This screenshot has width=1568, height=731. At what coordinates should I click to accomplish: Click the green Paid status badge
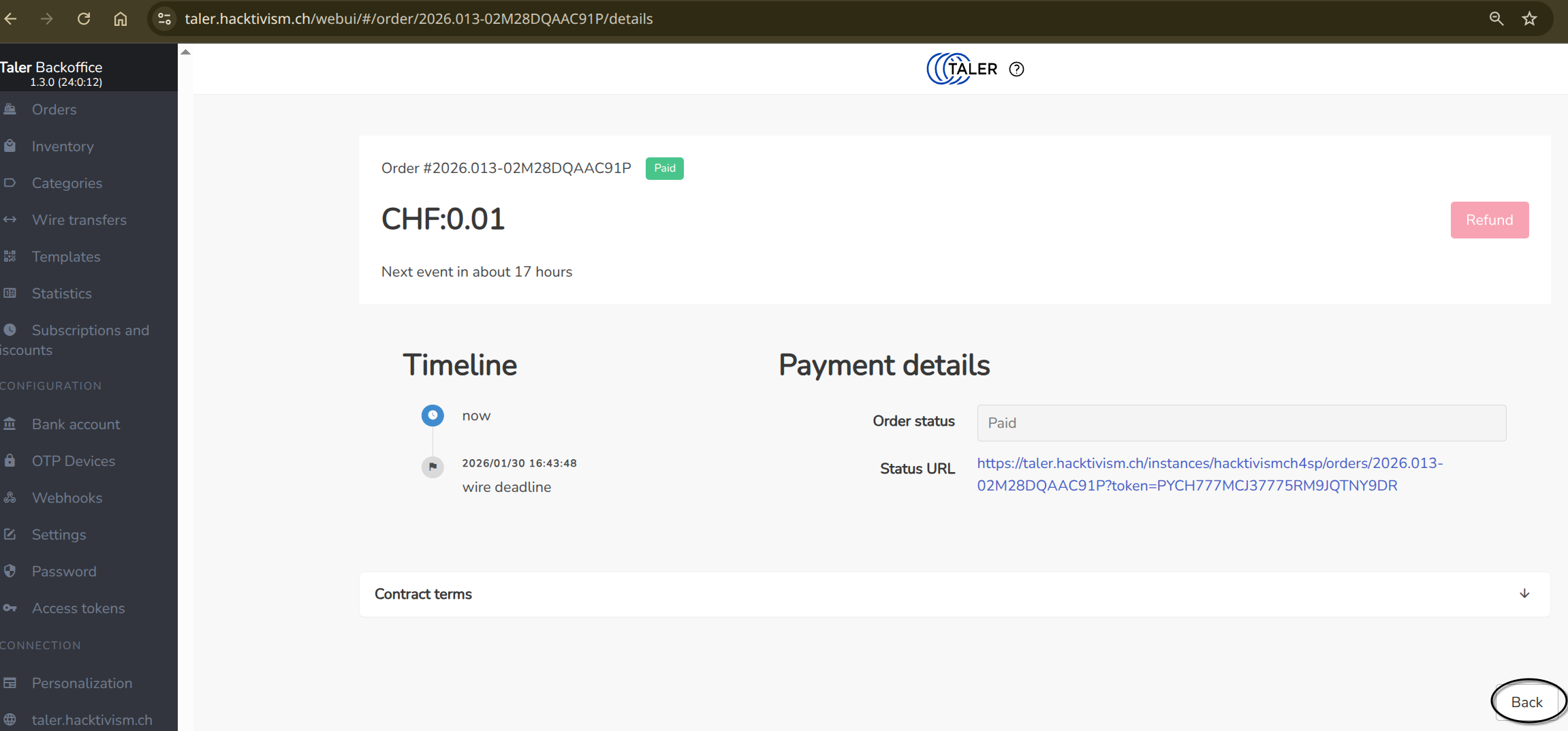665,168
